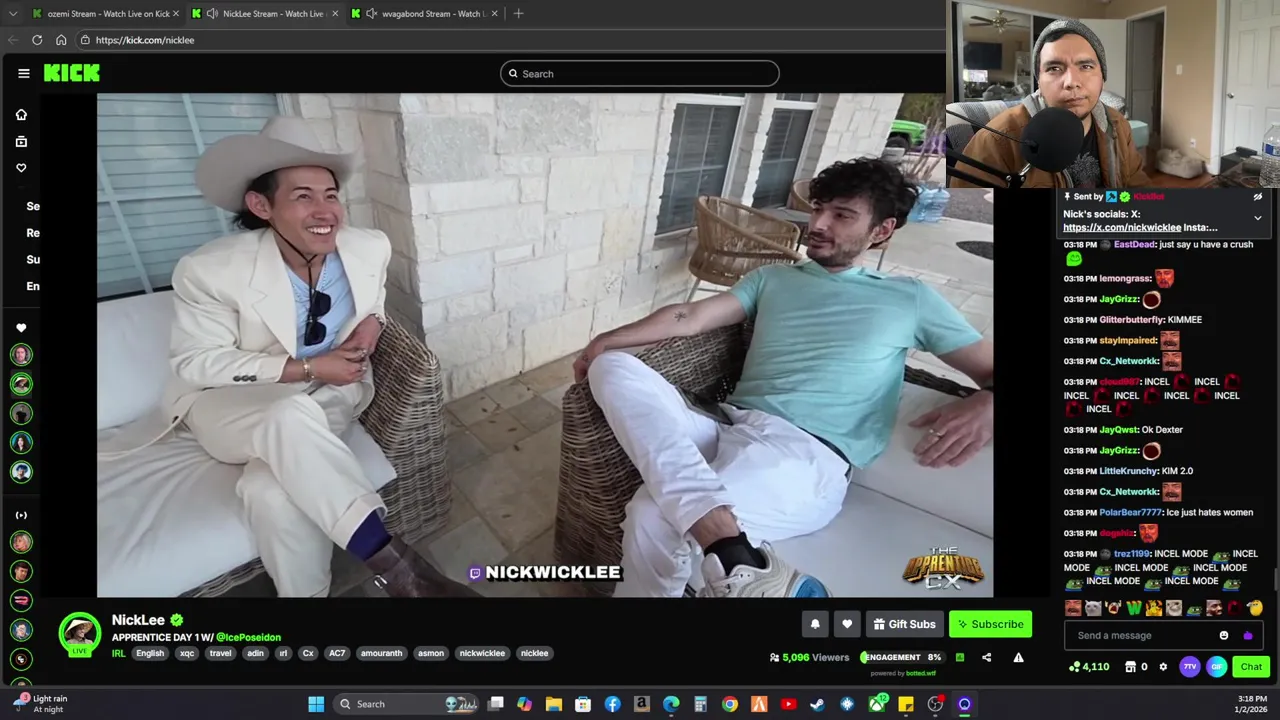1280x720 pixels.
Task: Click the browser address bar URL
Action: click(x=145, y=40)
